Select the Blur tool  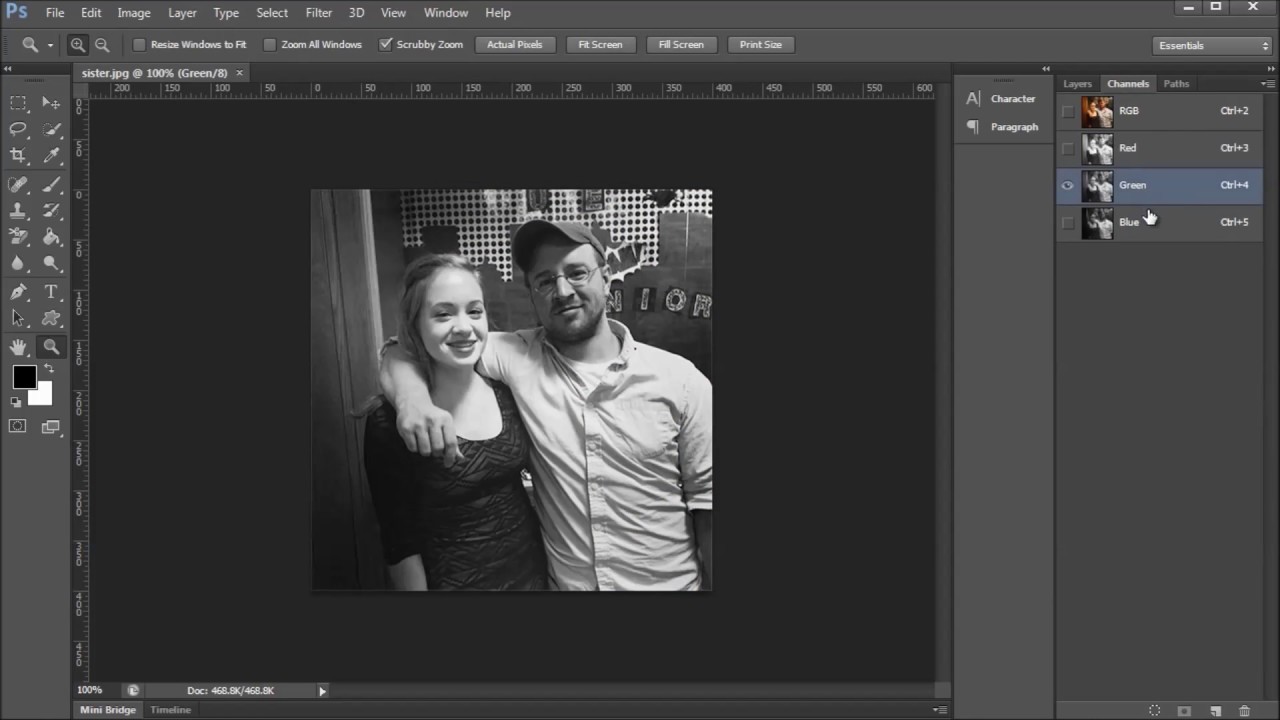click(18, 263)
